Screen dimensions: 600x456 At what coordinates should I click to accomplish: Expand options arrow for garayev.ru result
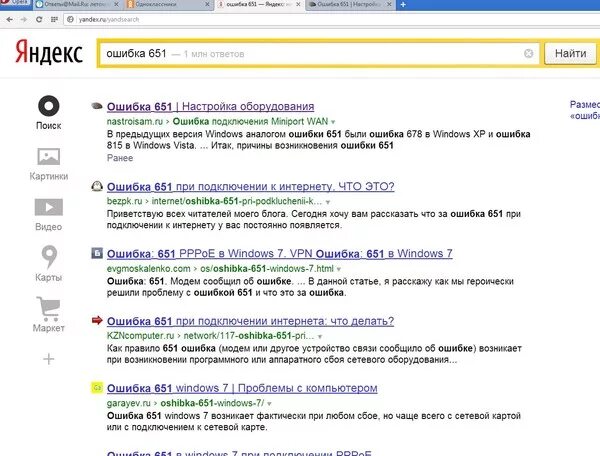pos(269,404)
